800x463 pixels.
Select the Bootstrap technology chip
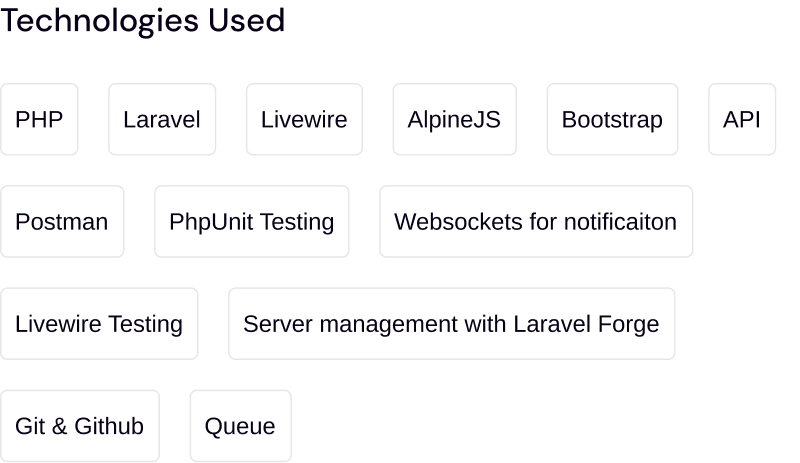(612, 120)
